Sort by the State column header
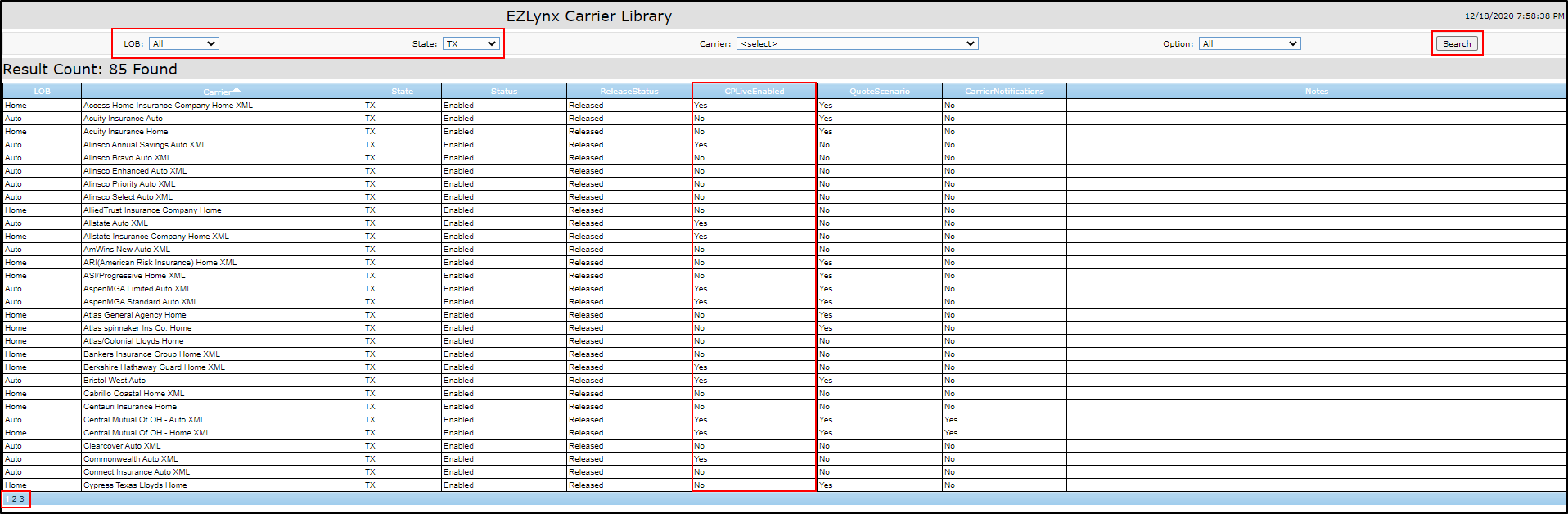This screenshot has width=1568, height=514. [402, 92]
